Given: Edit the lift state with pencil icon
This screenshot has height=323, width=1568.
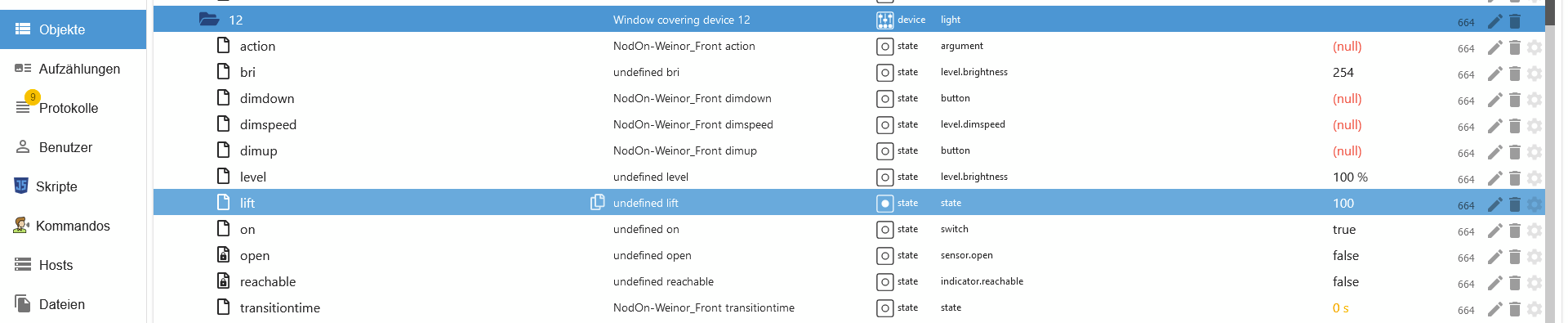Looking at the screenshot, I should [x=1494, y=204].
